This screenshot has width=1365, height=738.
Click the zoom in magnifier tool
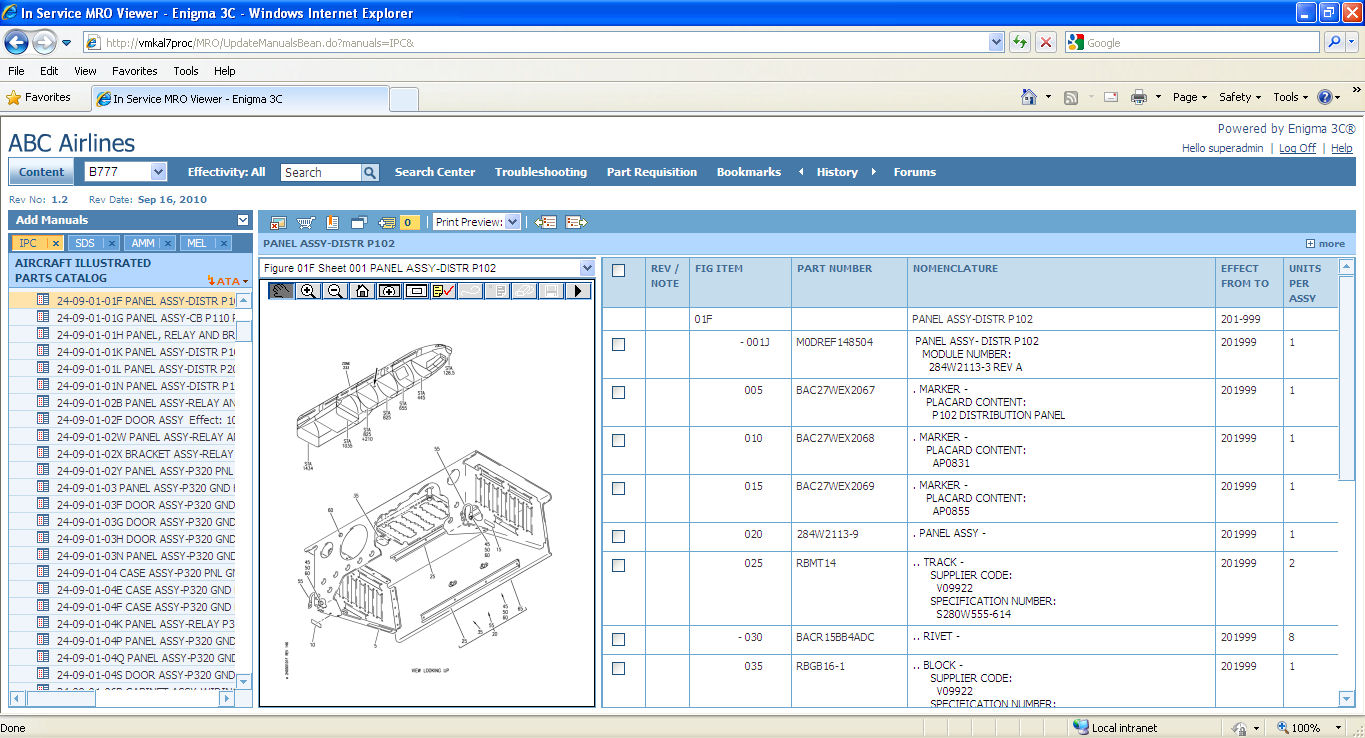click(308, 291)
